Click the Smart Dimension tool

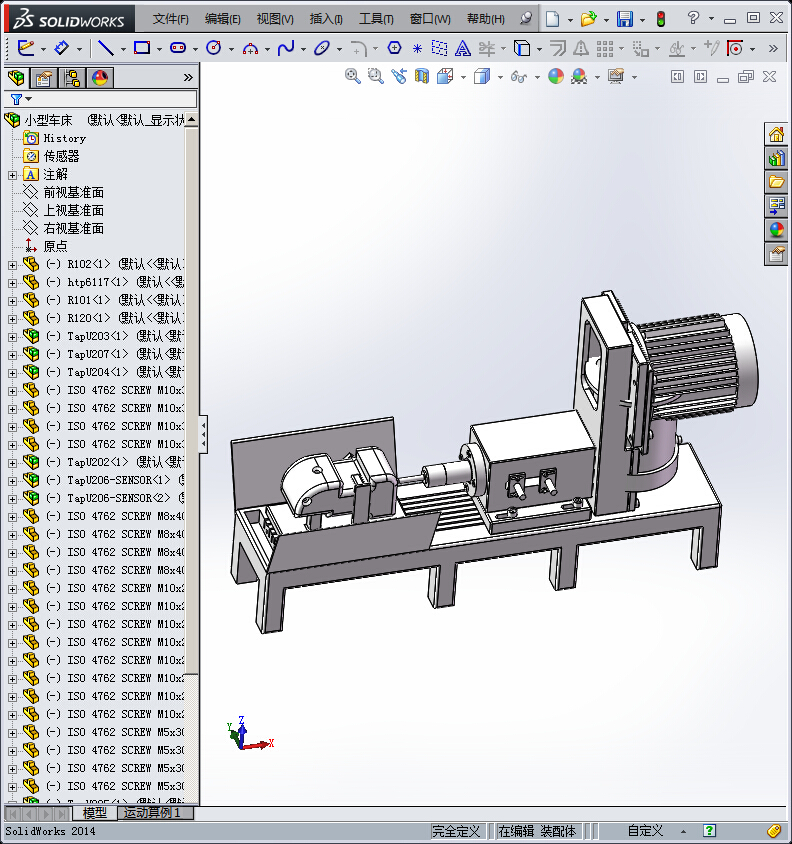click(61, 48)
